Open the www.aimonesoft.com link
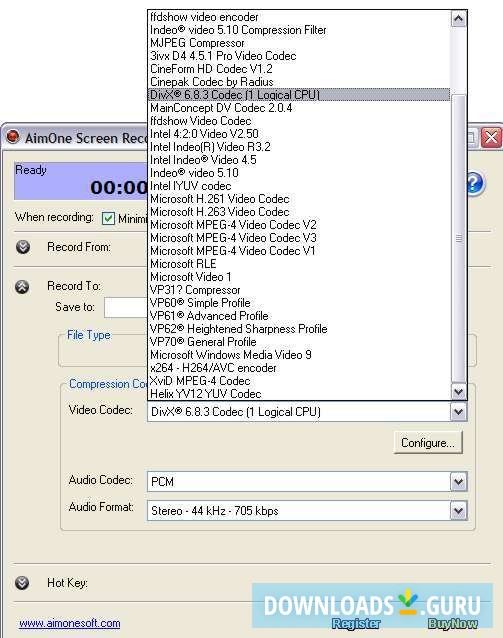The image size is (503, 638). click(x=70, y=623)
